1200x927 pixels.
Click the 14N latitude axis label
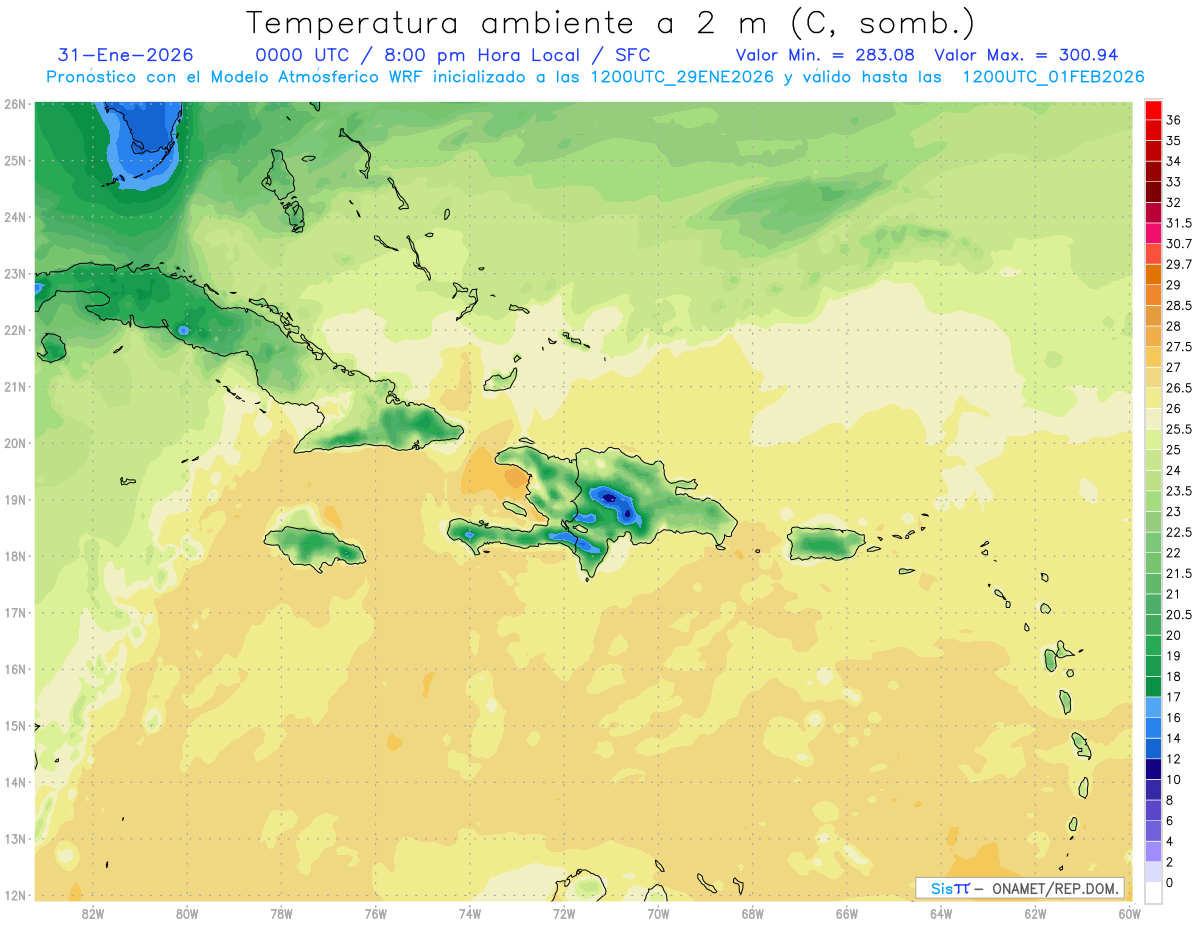[14, 782]
